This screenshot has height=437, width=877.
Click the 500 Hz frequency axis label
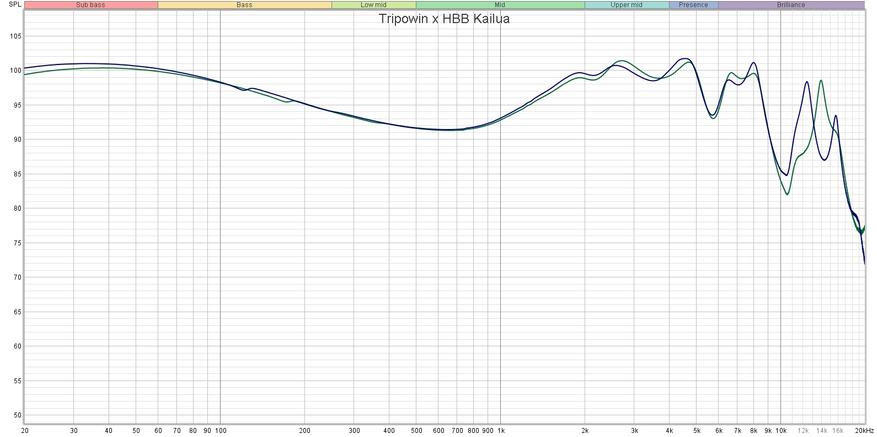pyautogui.click(x=416, y=431)
